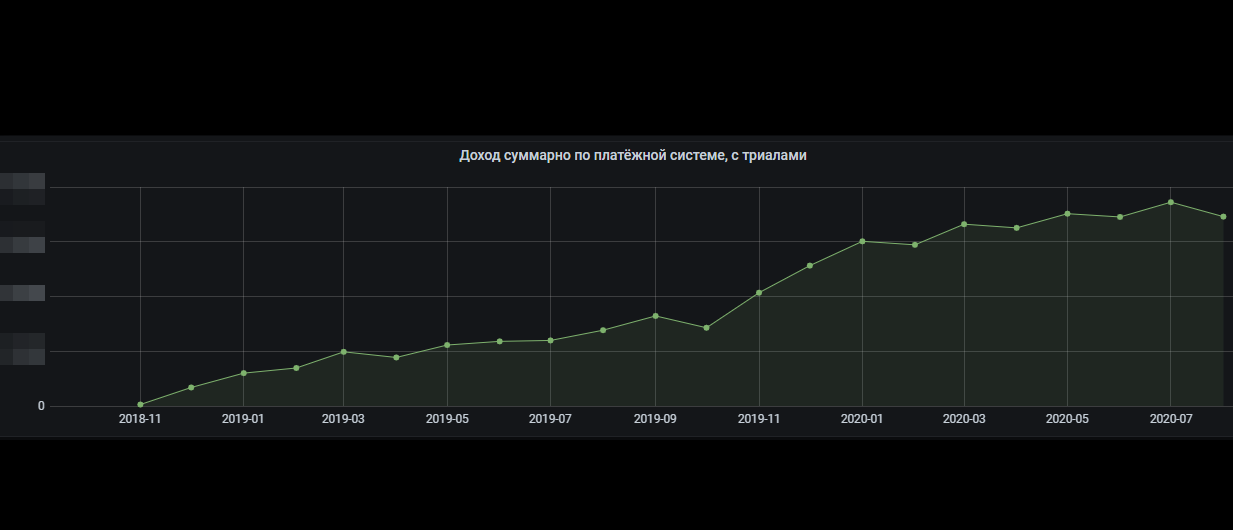1233x530 pixels.
Task: Select the data point at 2019-01
Action: pos(243,373)
